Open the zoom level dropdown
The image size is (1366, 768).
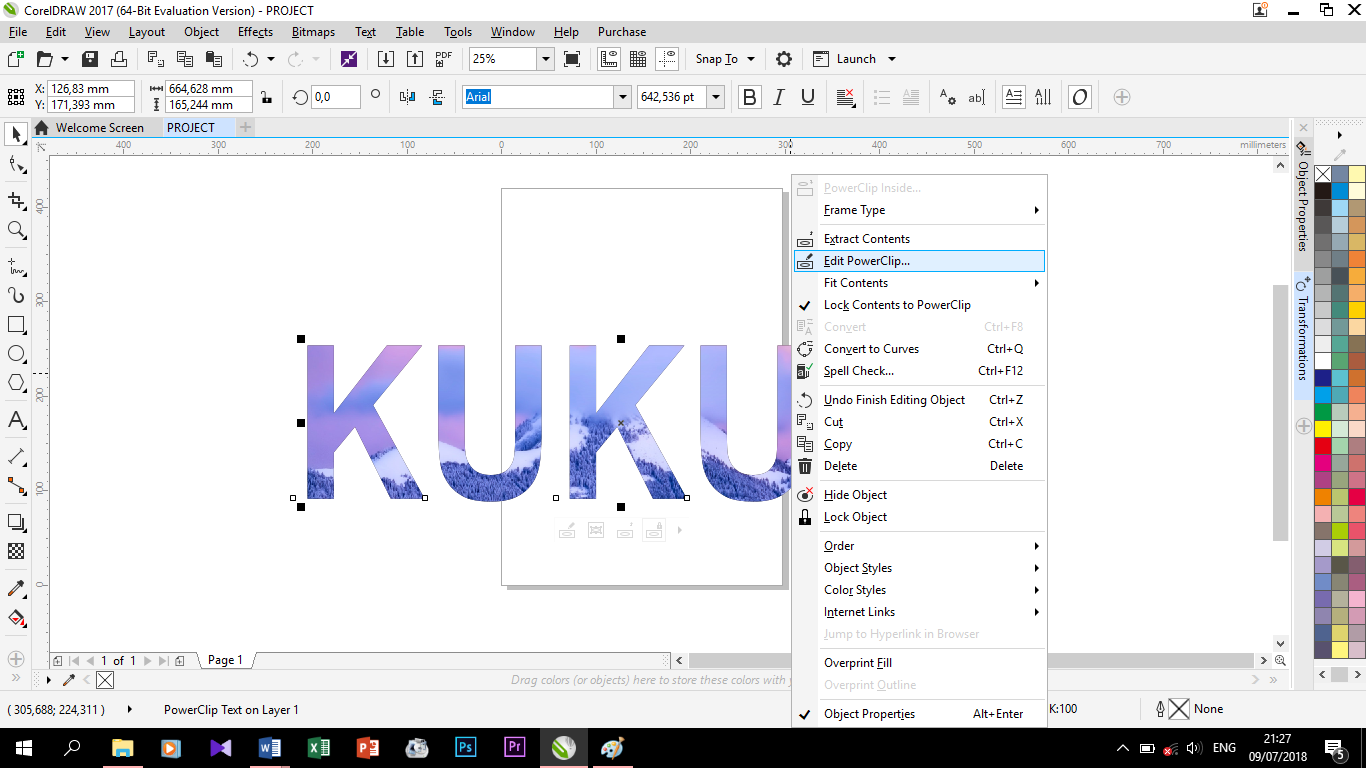[545, 59]
